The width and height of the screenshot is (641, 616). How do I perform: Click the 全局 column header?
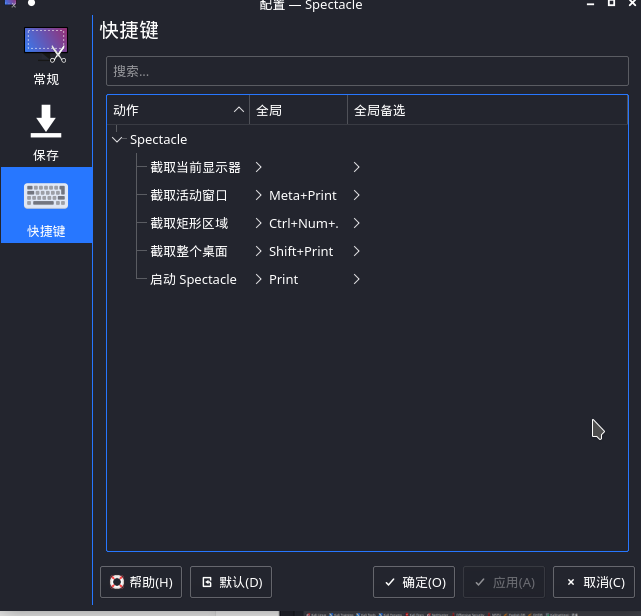coord(298,110)
